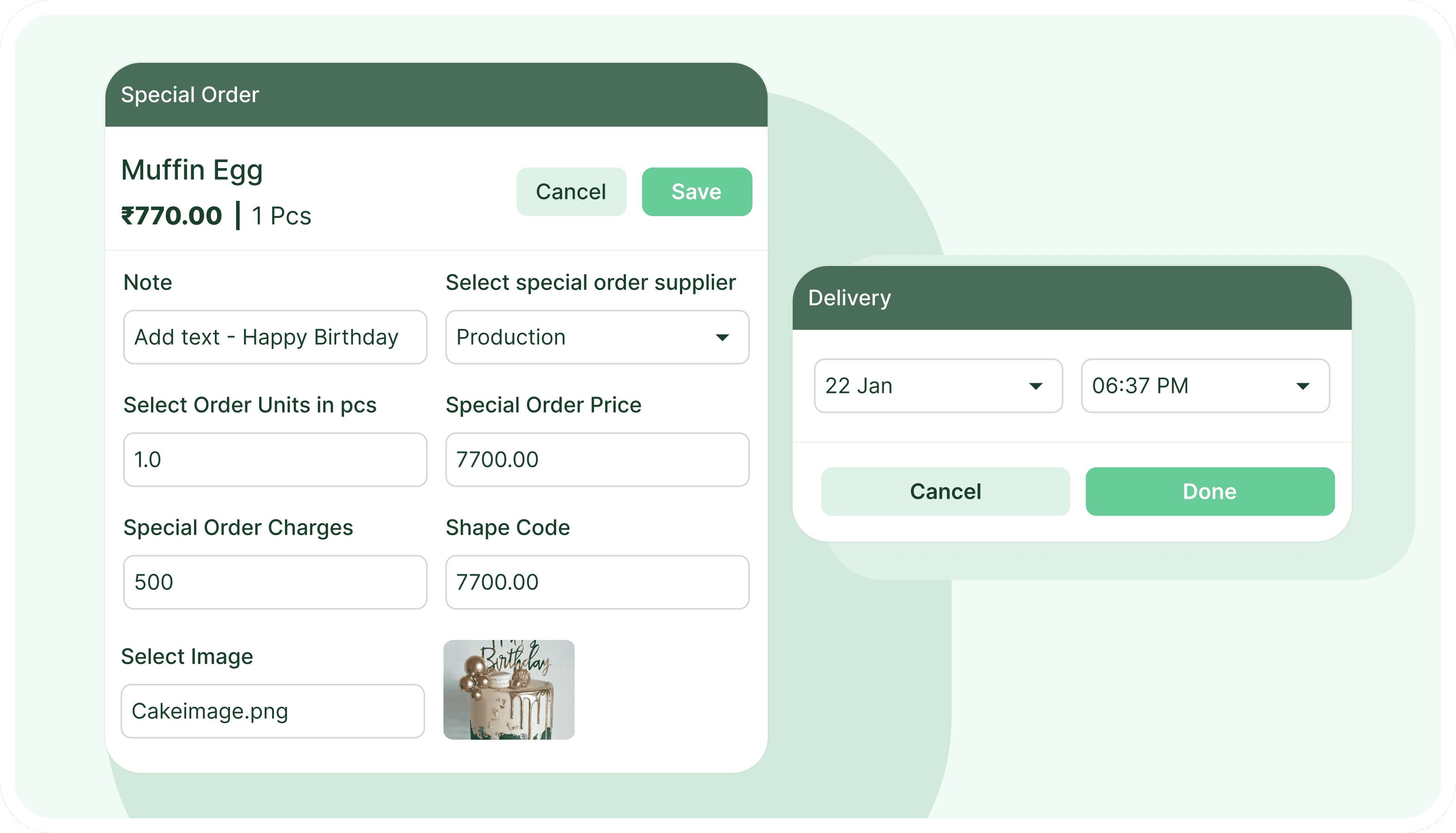Open the special order supplier dropdown
Viewport: 1456px width, 833px height.
pos(597,338)
